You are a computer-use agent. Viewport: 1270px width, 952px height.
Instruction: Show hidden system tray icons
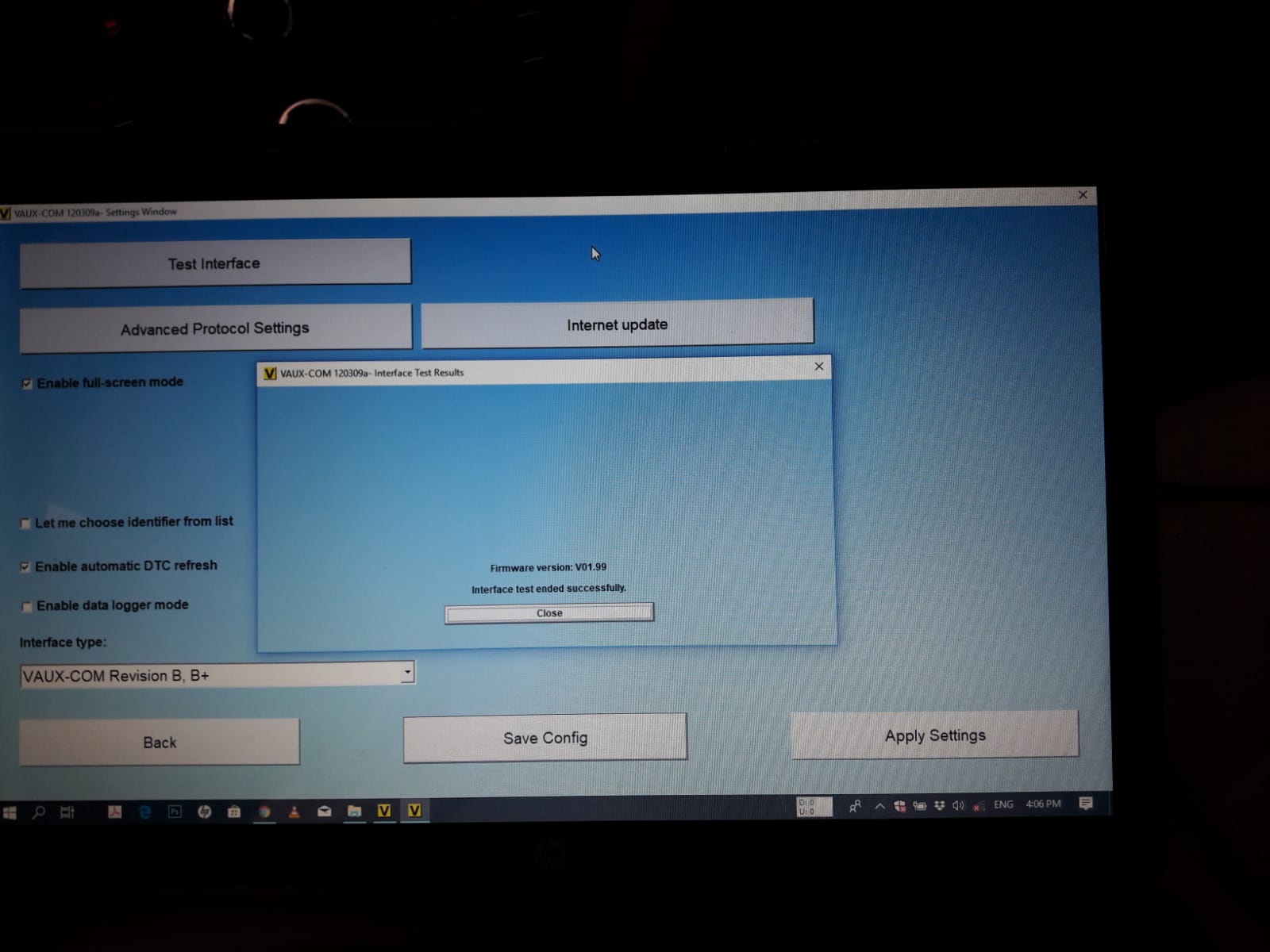pyautogui.click(x=879, y=806)
